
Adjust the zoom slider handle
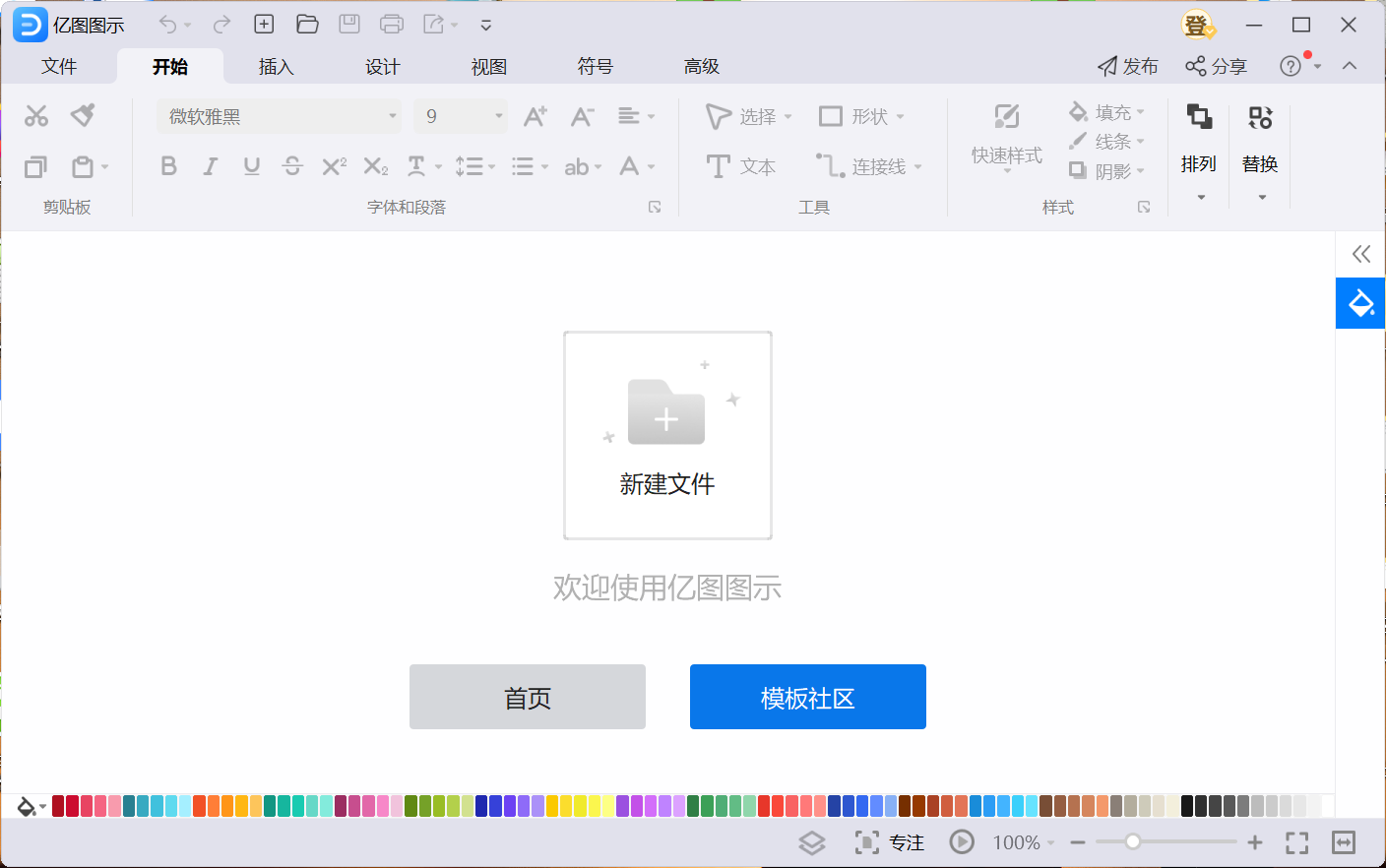(1133, 841)
